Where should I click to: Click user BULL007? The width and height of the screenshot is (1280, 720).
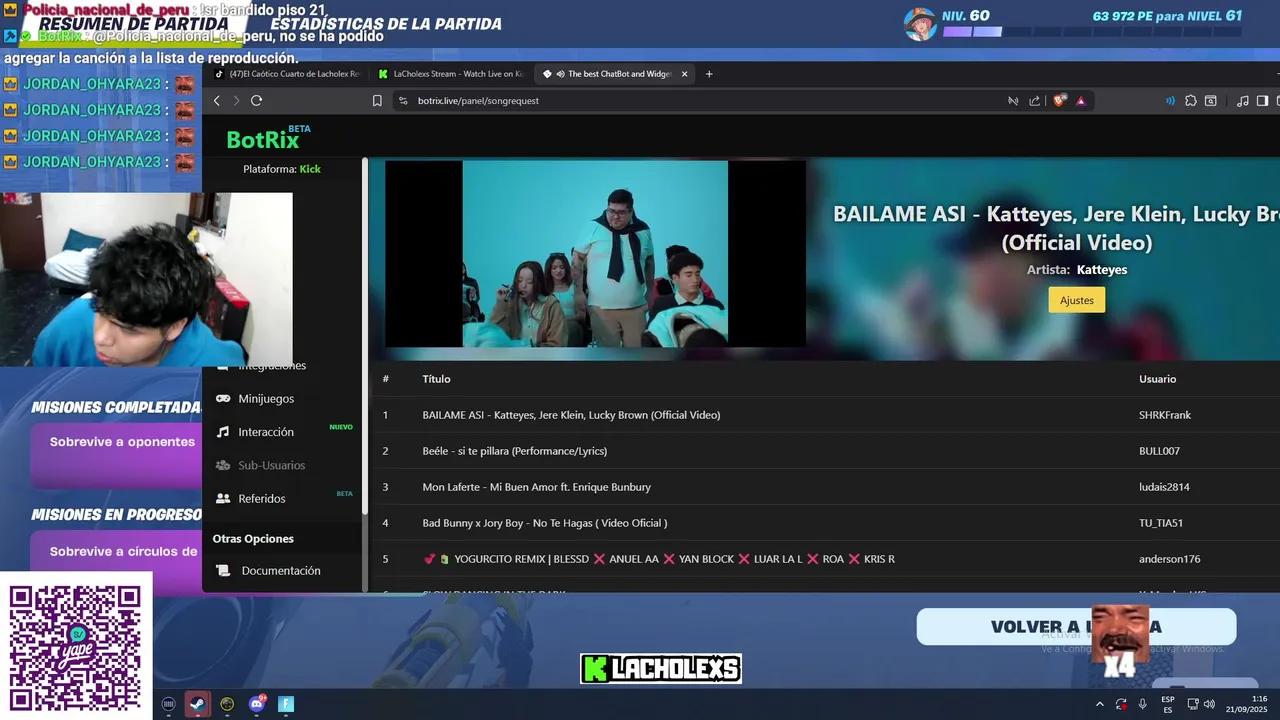click(x=1159, y=451)
